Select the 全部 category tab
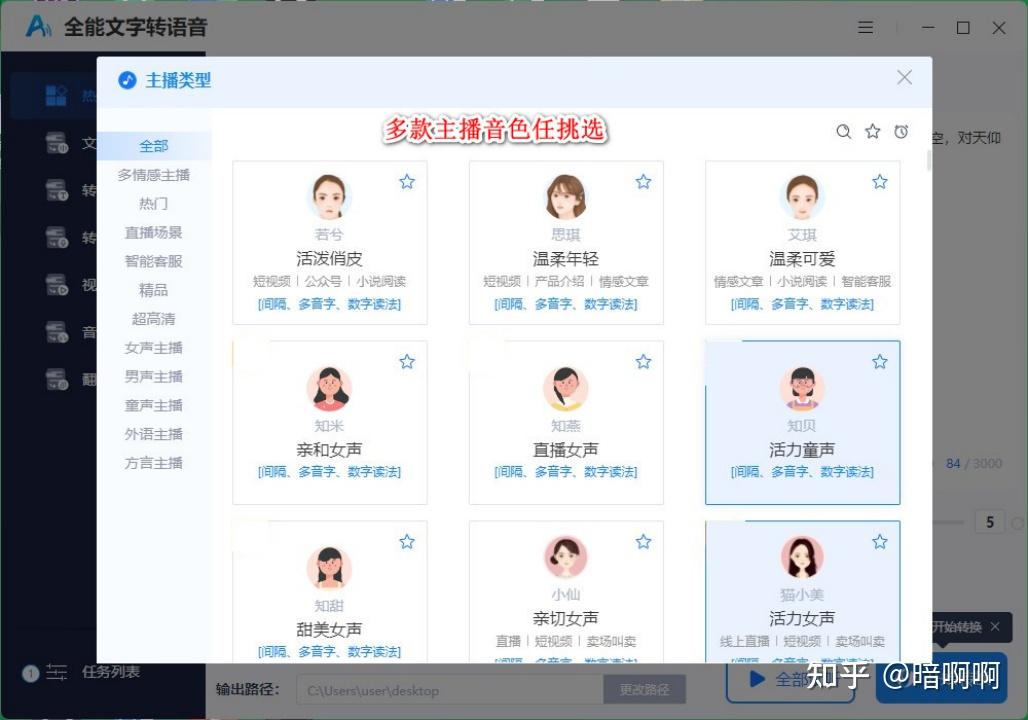This screenshot has height=720, width=1028. 154,146
